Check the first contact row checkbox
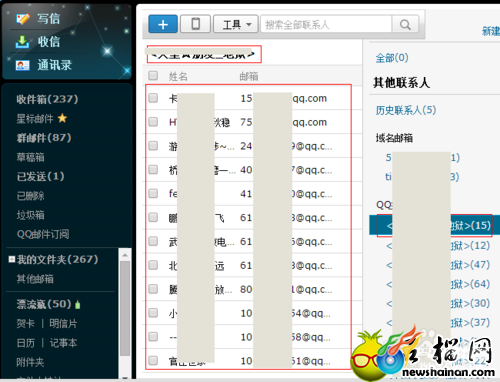This screenshot has height=382, width=500. pos(153,98)
